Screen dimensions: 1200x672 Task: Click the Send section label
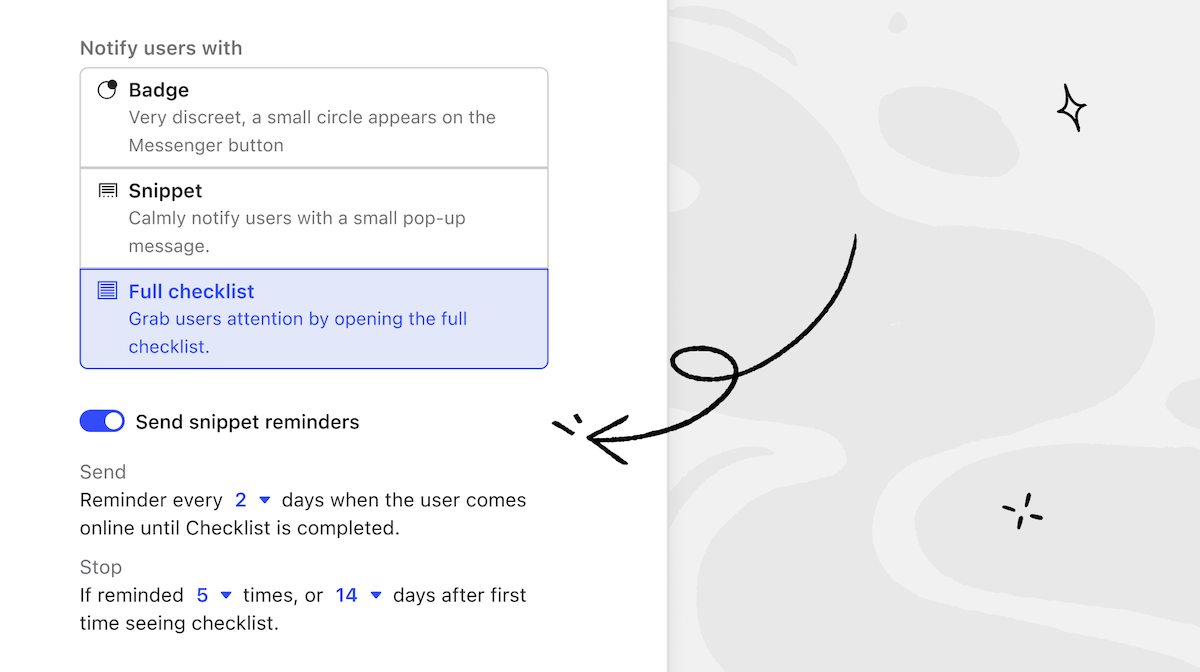(x=103, y=471)
